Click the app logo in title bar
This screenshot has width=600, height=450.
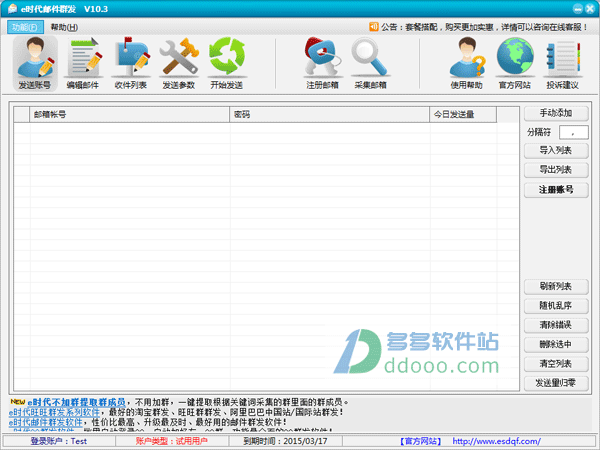coord(12,8)
